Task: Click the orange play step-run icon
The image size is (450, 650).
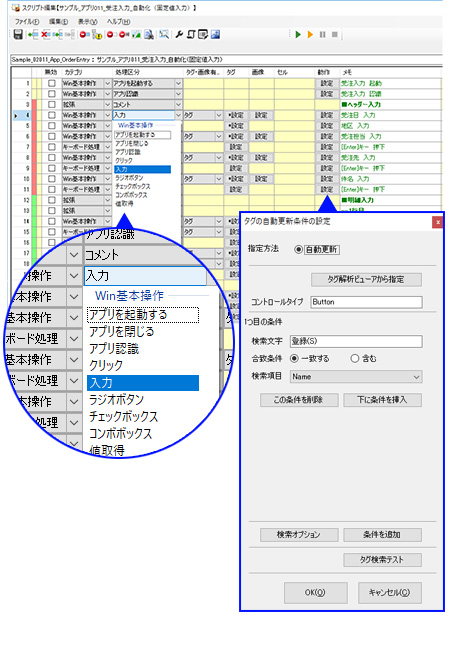Action: (310, 34)
